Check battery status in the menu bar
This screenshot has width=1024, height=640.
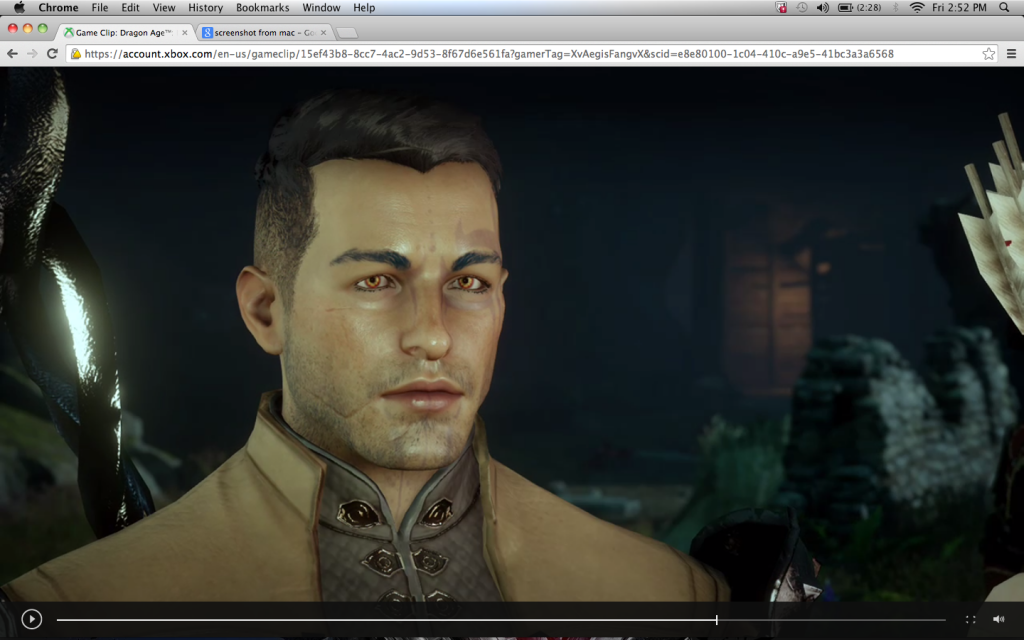click(846, 7)
